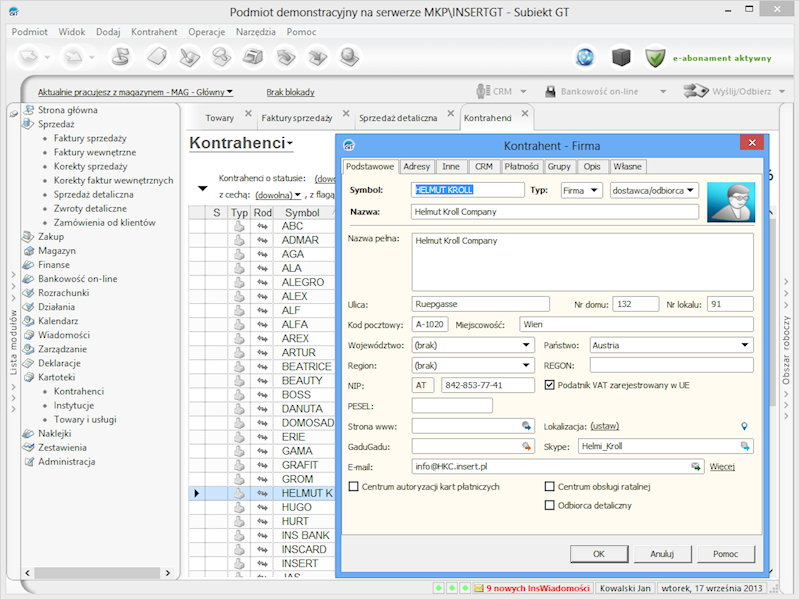Image resolution: width=800 pixels, height=600 pixels.
Task: Collapse the filter panel black triangle
Action: pos(203,188)
